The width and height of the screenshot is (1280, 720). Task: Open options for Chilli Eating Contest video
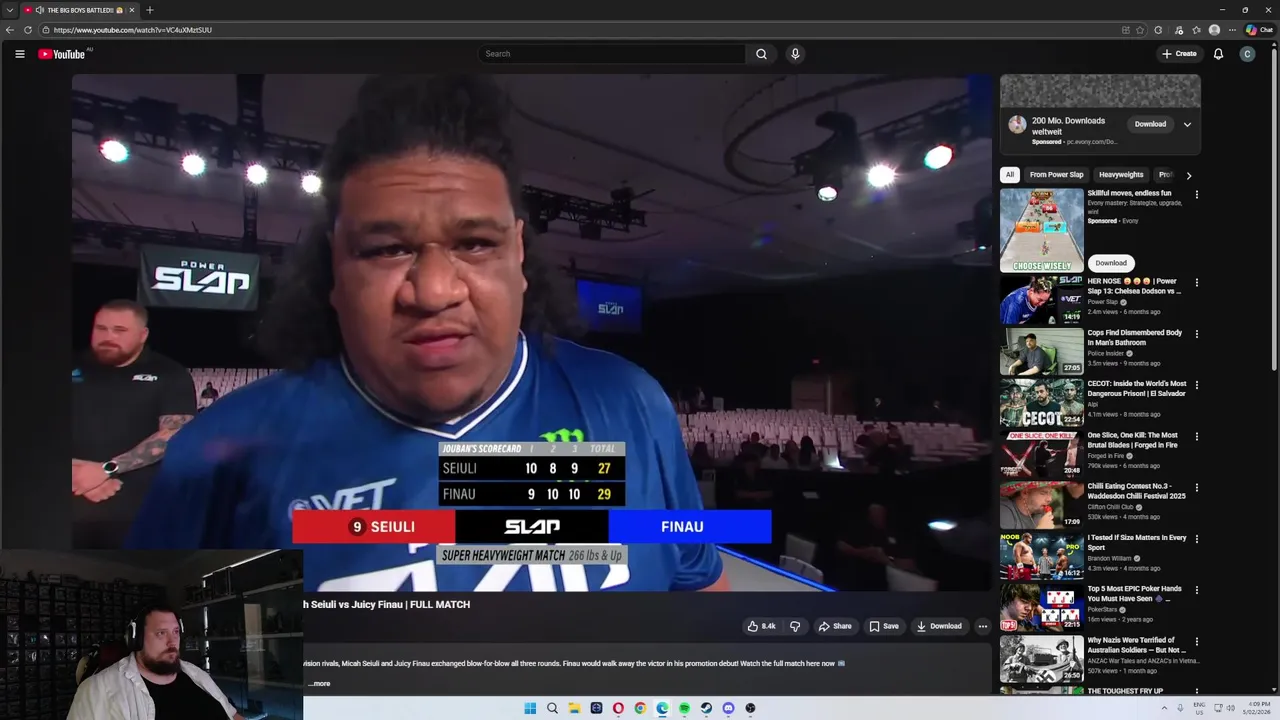pos(1196,488)
